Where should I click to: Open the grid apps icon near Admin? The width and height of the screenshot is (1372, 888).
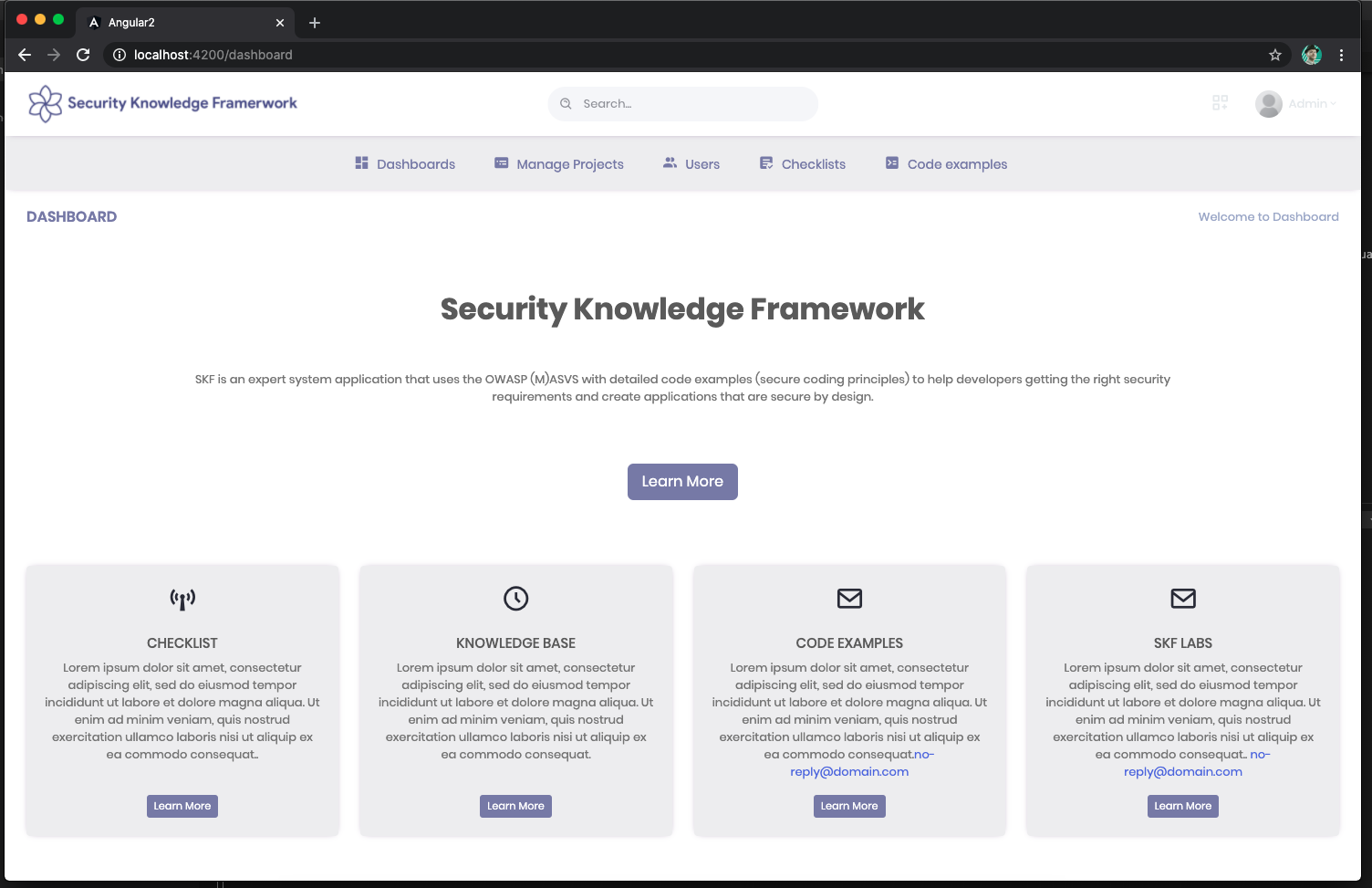pyautogui.click(x=1220, y=103)
